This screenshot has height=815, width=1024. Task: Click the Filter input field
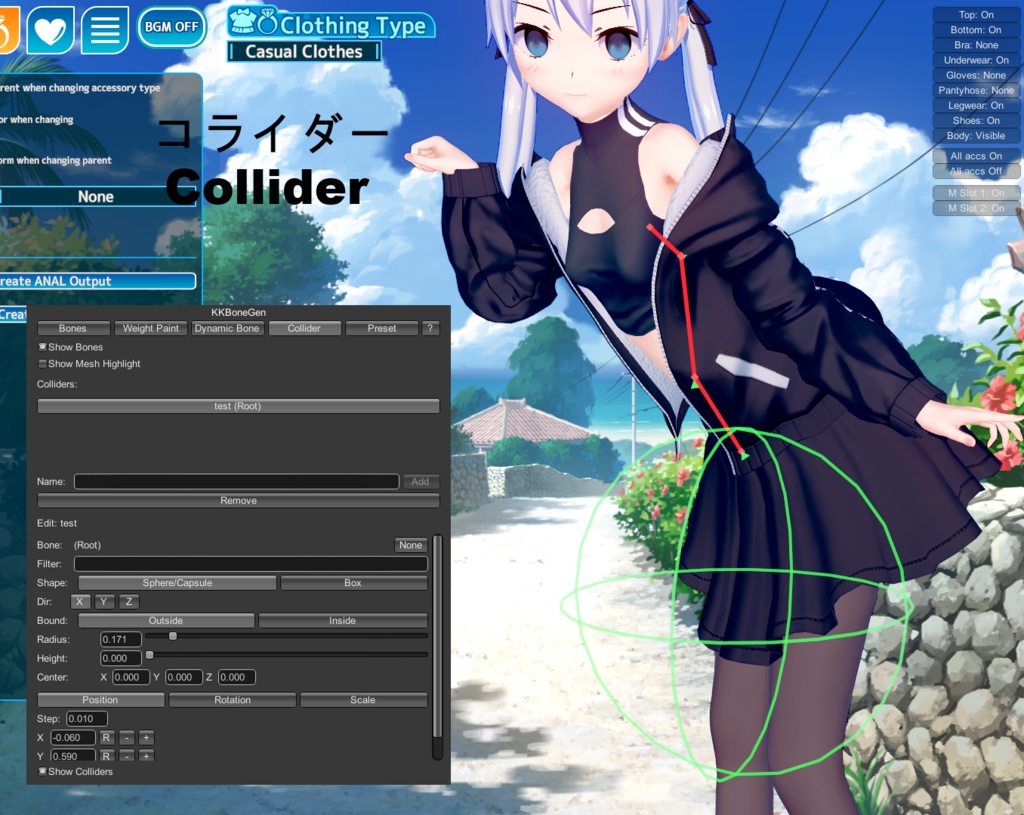pyautogui.click(x=251, y=564)
